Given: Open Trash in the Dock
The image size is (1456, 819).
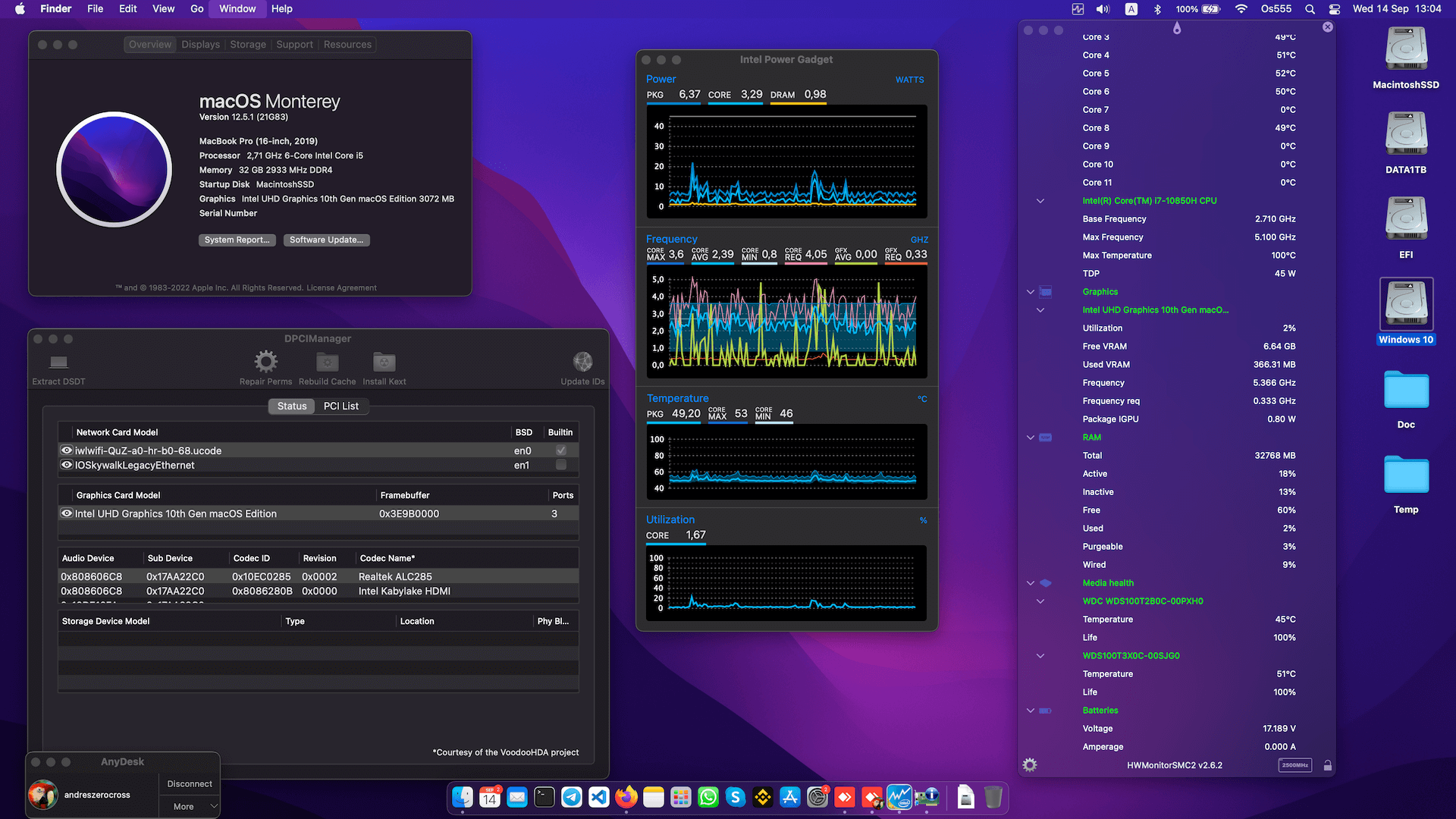Looking at the screenshot, I should (993, 797).
